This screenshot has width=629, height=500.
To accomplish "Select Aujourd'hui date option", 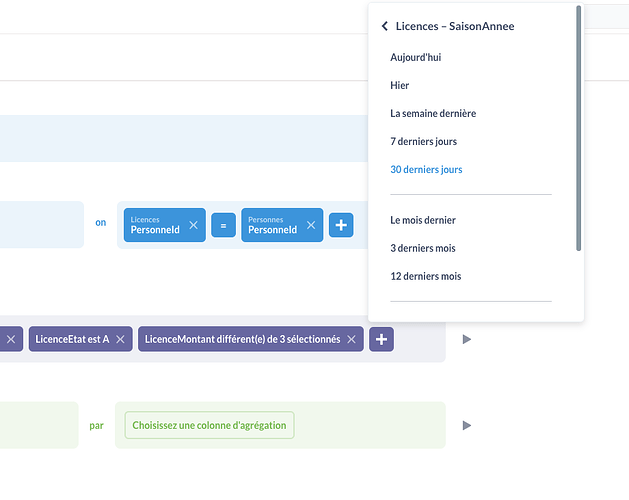I will (x=416, y=57).
